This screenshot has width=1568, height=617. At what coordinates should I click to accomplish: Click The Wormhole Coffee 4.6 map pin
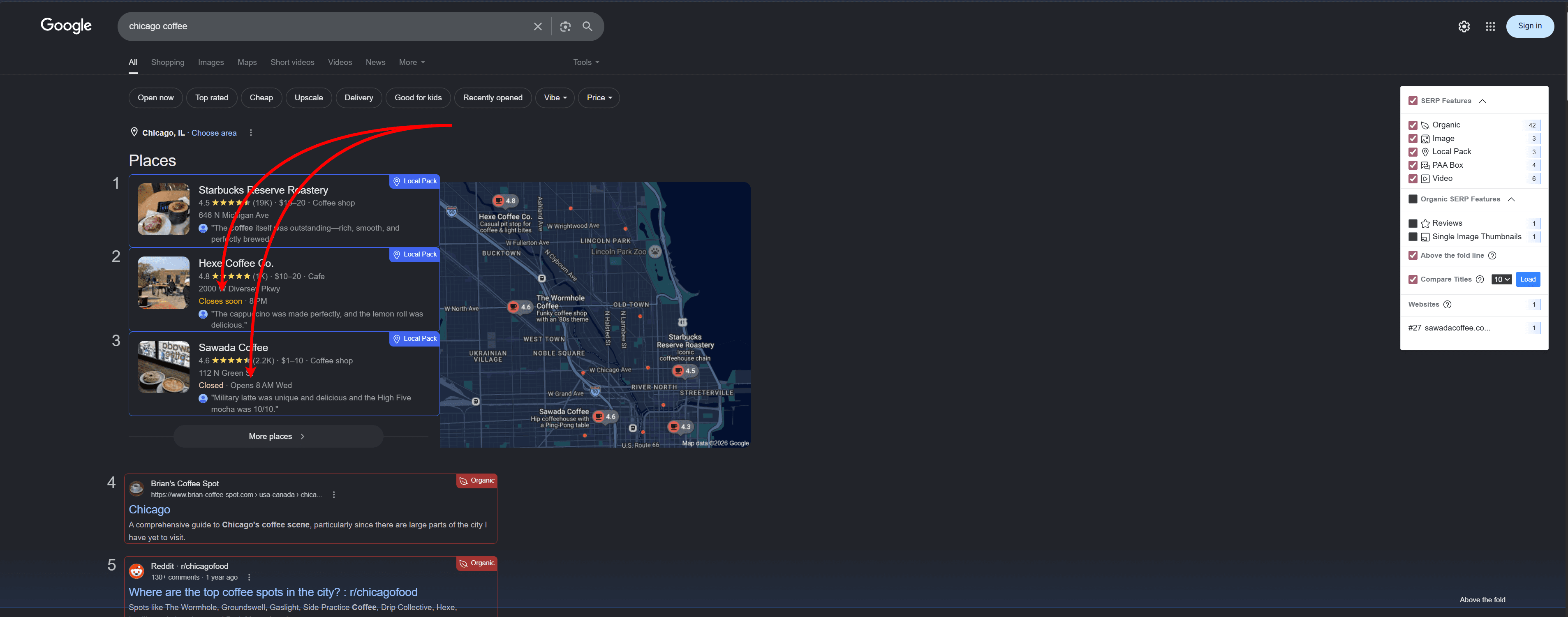[x=520, y=307]
